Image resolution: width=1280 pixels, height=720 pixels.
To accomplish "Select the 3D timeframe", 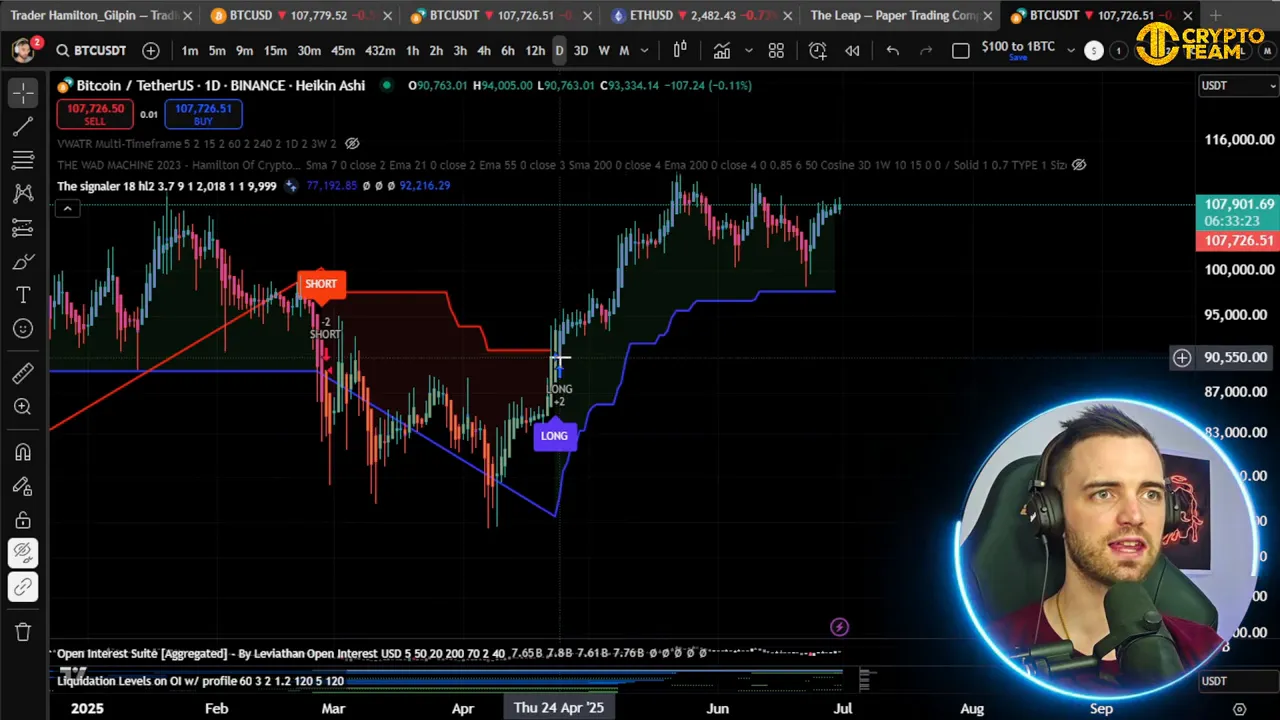I will tap(581, 51).
